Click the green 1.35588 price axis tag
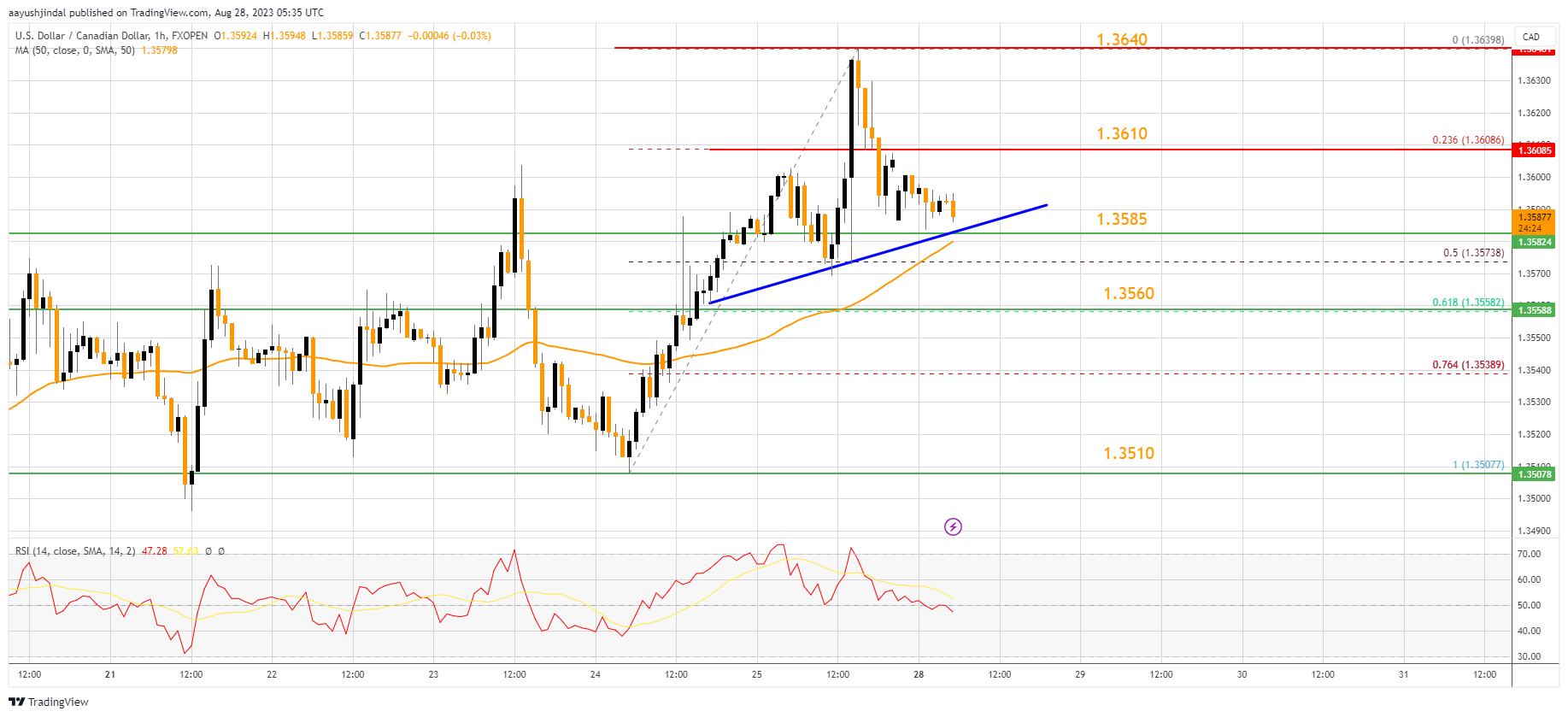 point(1534,310)
